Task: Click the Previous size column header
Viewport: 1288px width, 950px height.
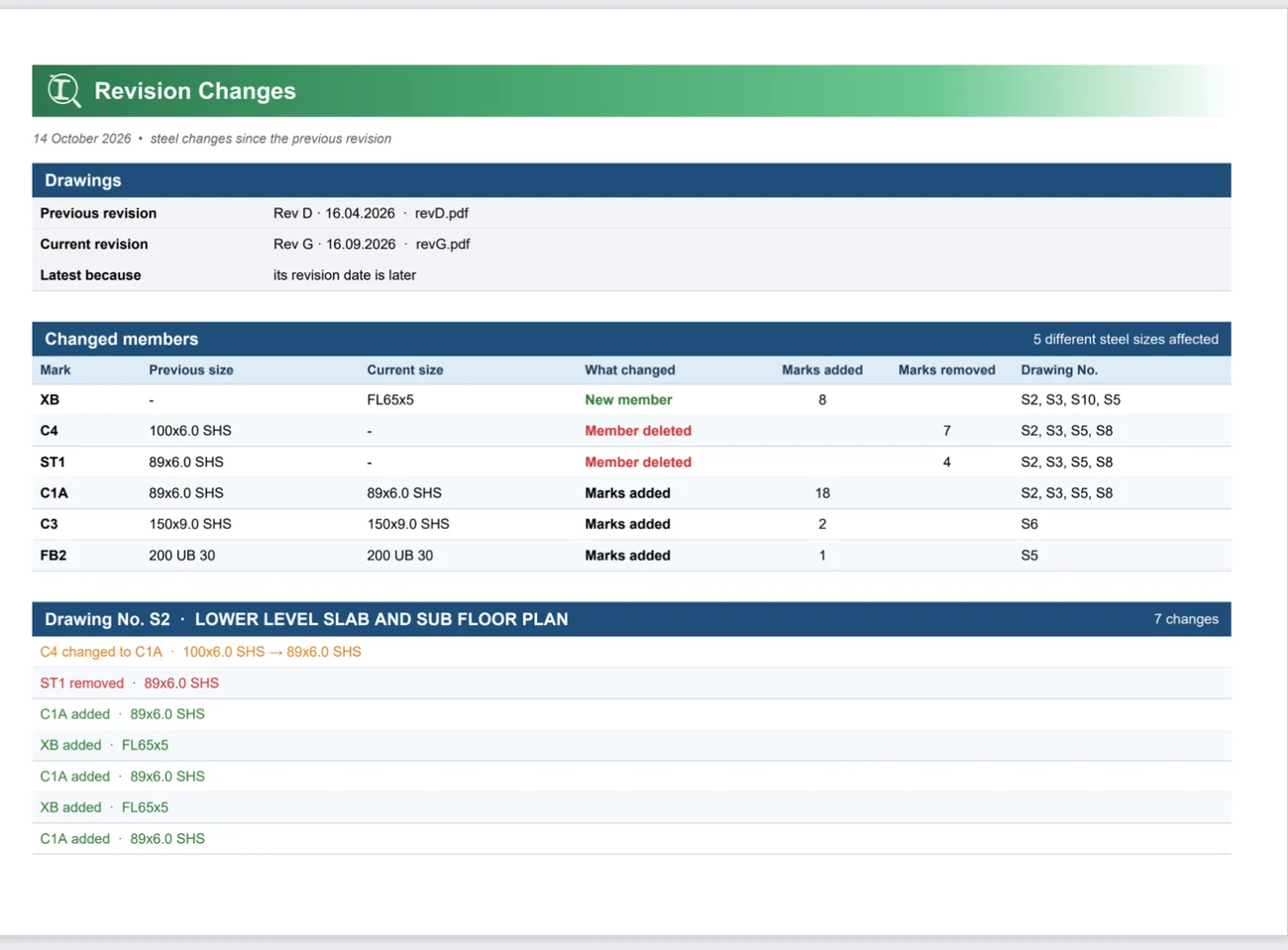Action: point(191,369)
